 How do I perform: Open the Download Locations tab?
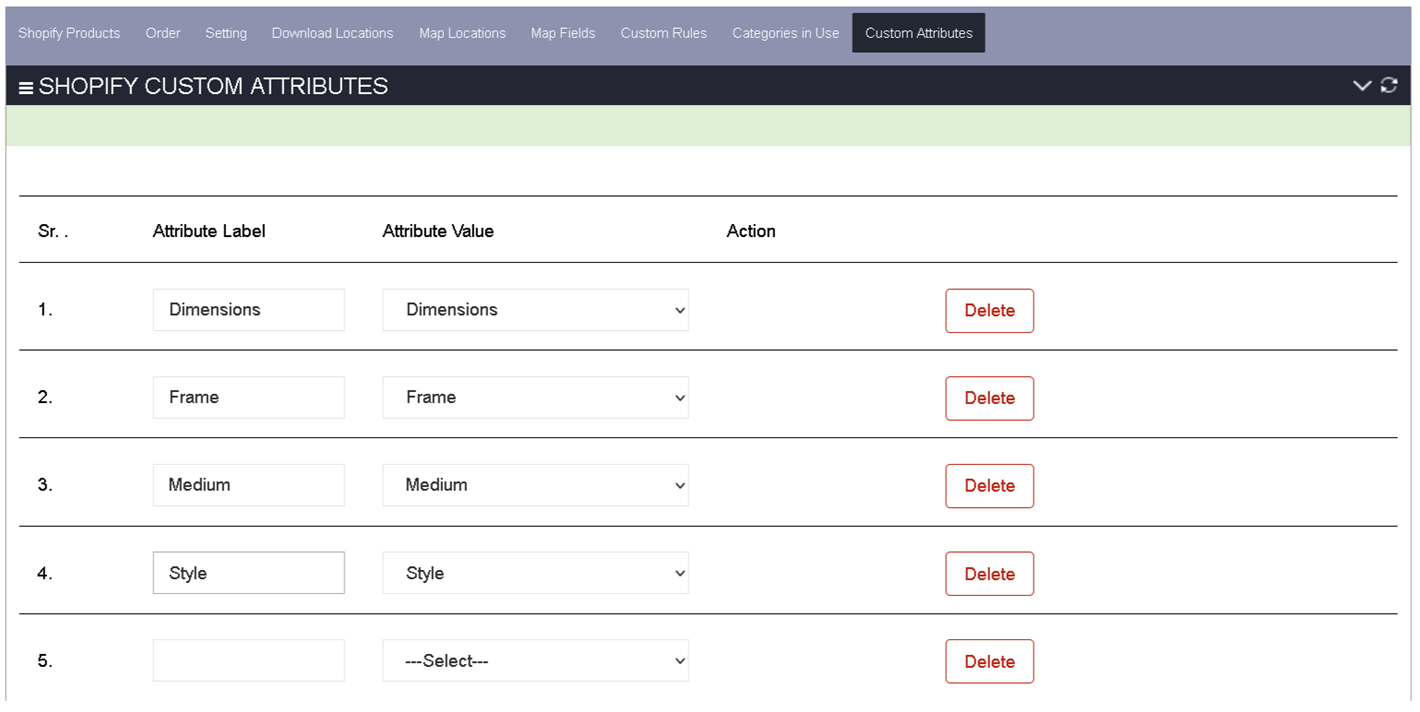(333, 33)
